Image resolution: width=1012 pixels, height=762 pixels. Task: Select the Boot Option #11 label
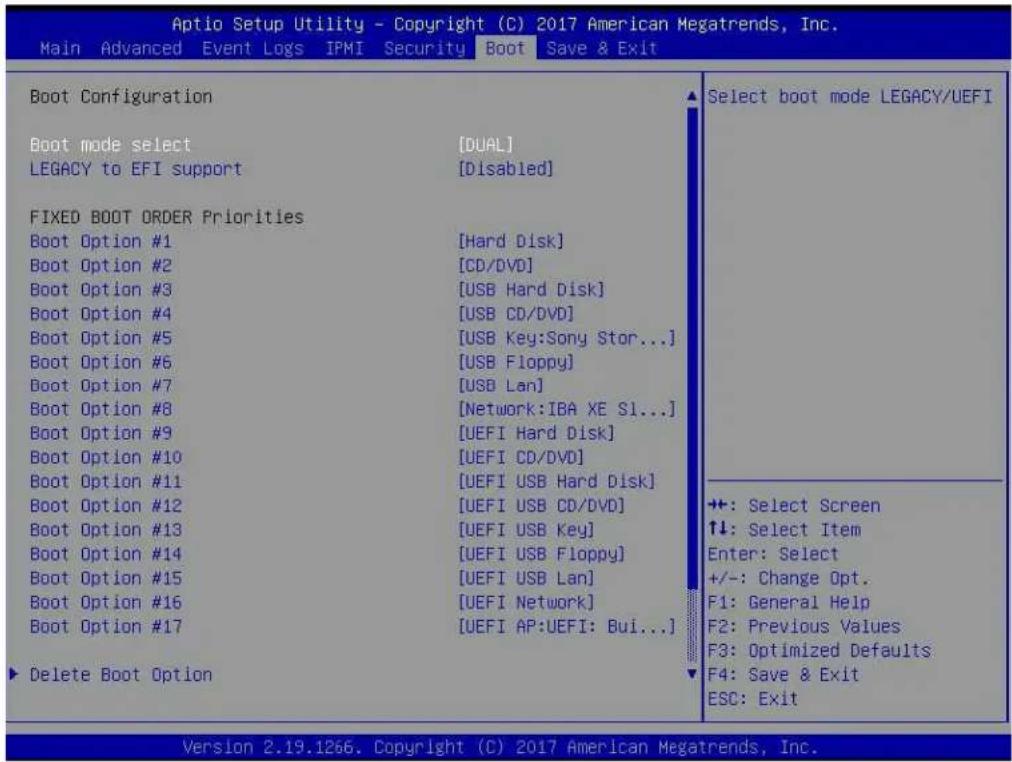[x=106, y=482]
